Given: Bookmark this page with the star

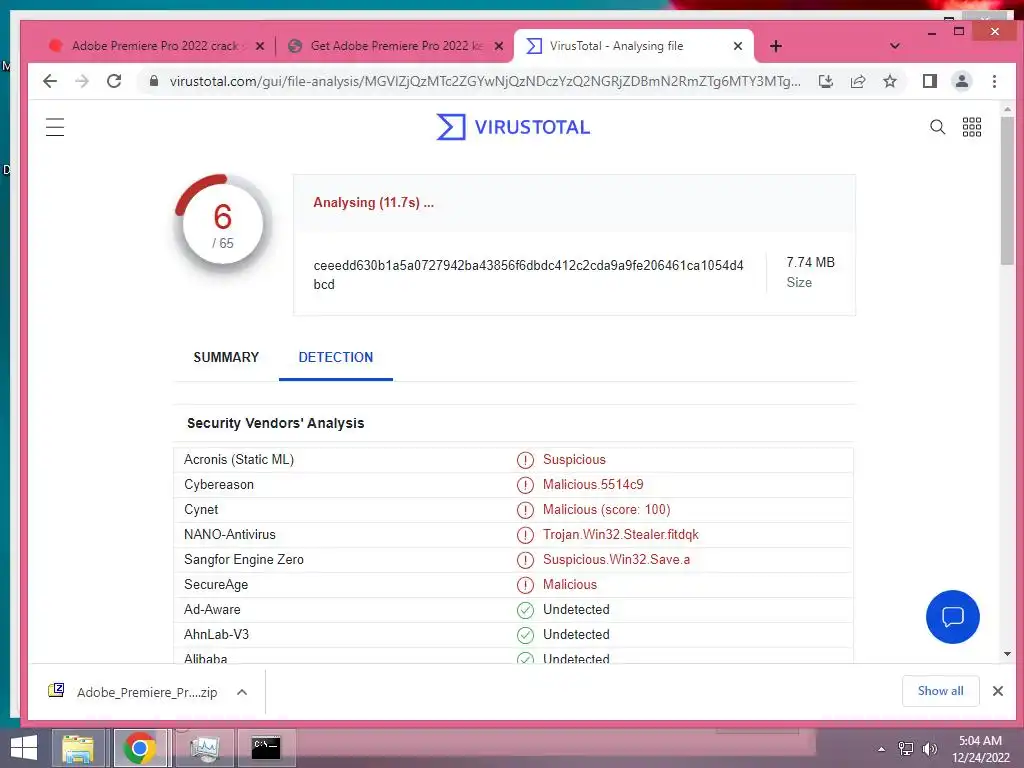Looking at the screenshot, I should point(889,81).
